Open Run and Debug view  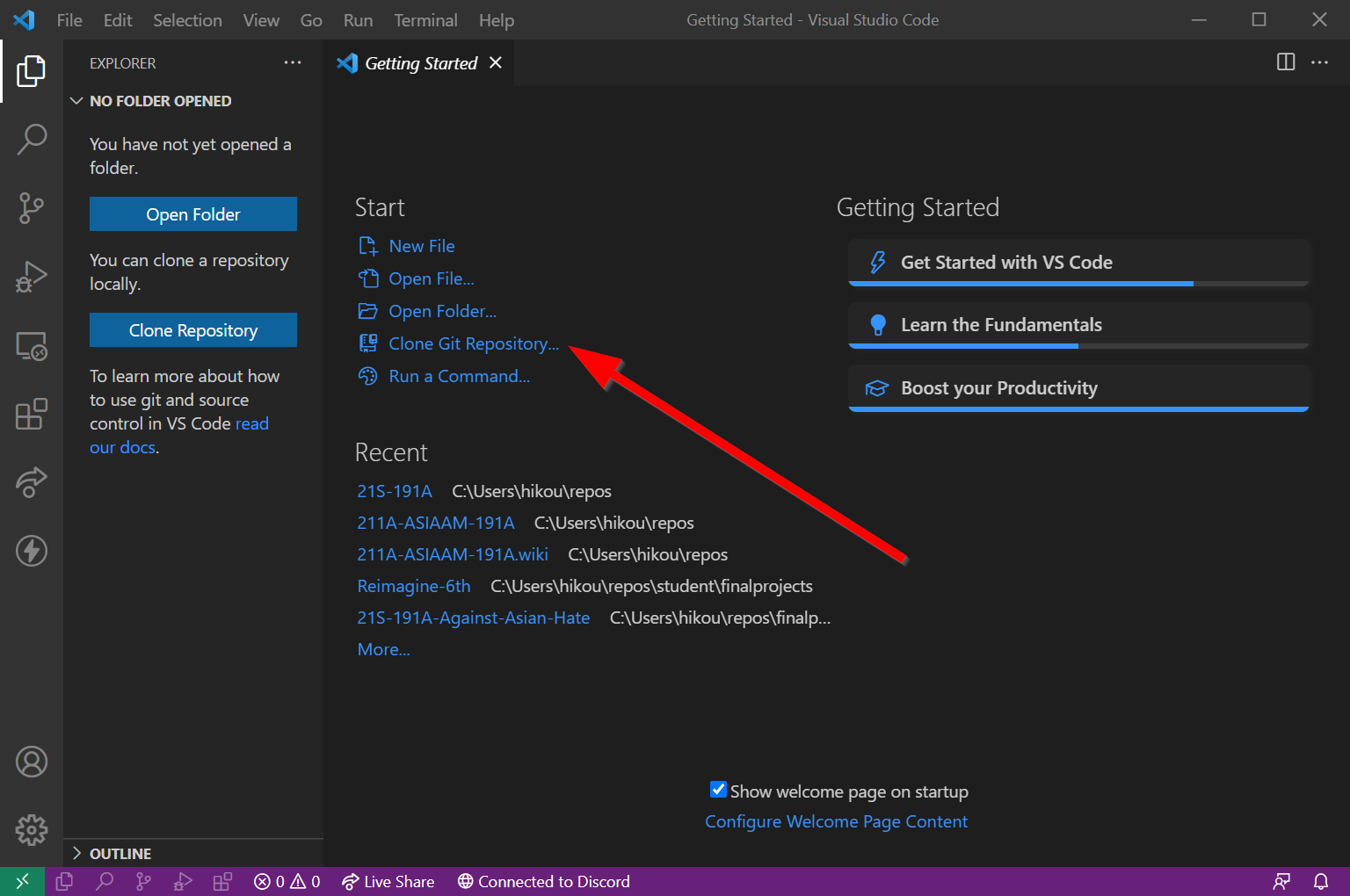[32, 277]
